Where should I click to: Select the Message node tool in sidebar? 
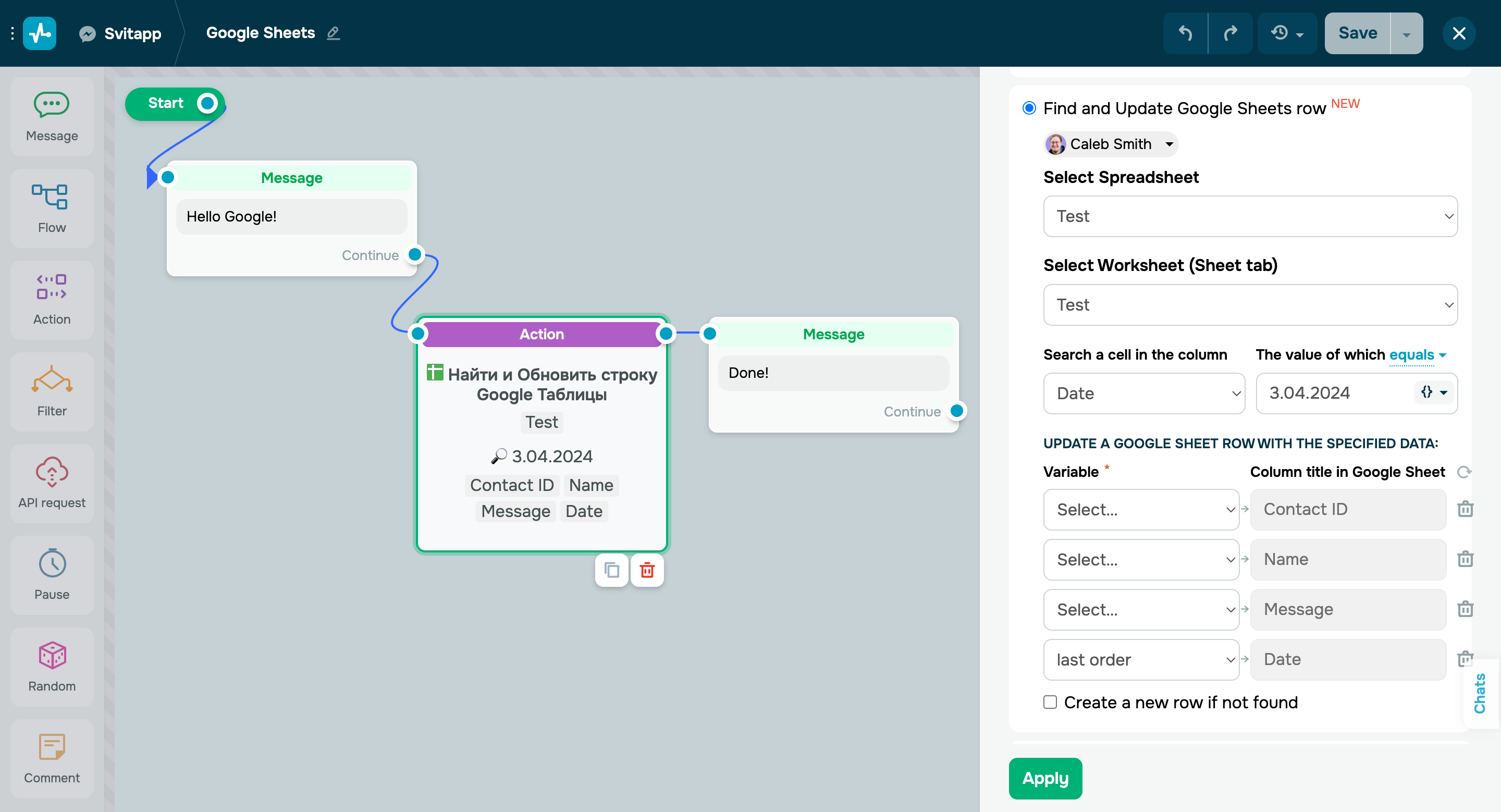point(51,116)
